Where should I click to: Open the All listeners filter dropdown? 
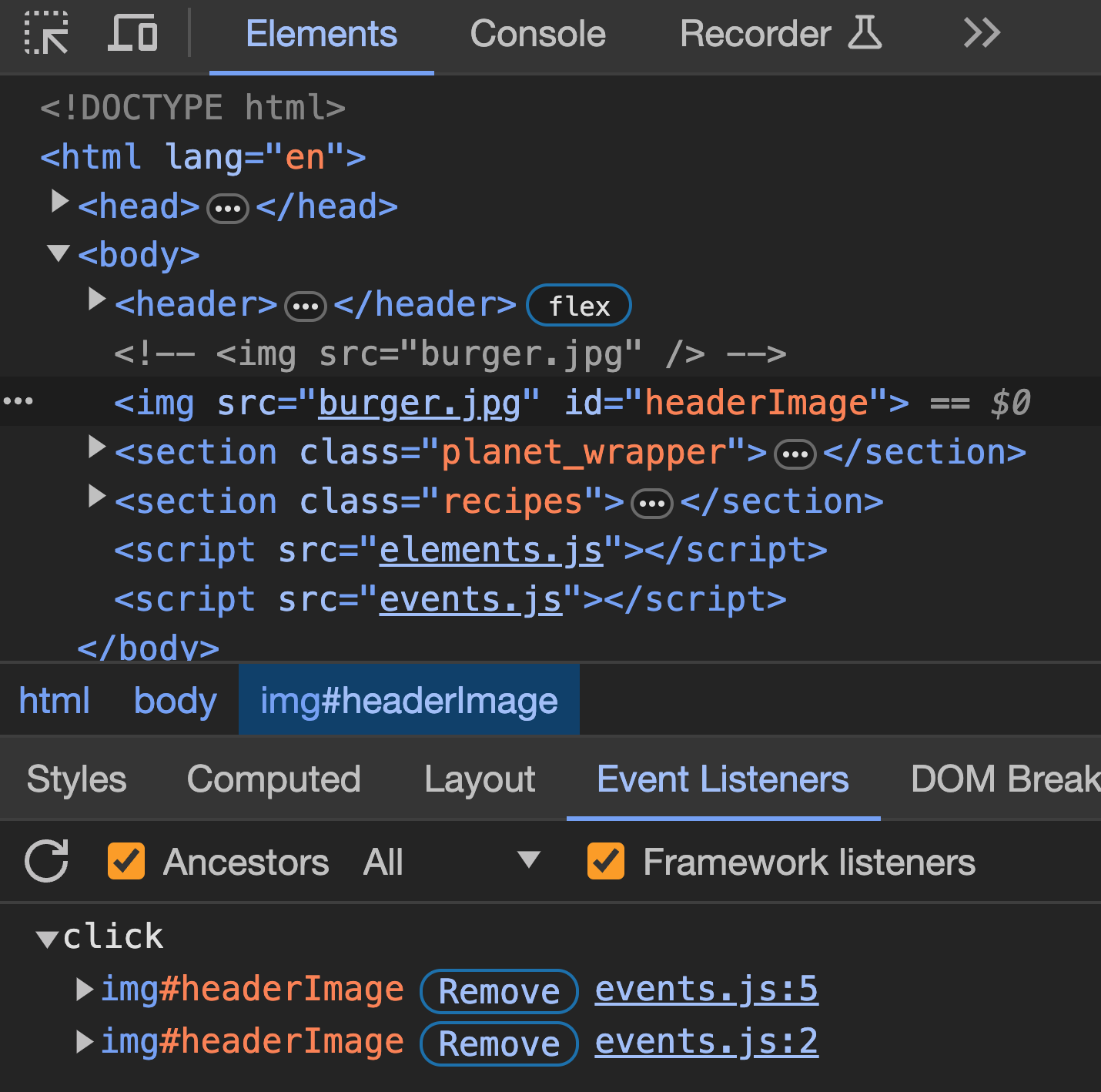click(452, 861)
